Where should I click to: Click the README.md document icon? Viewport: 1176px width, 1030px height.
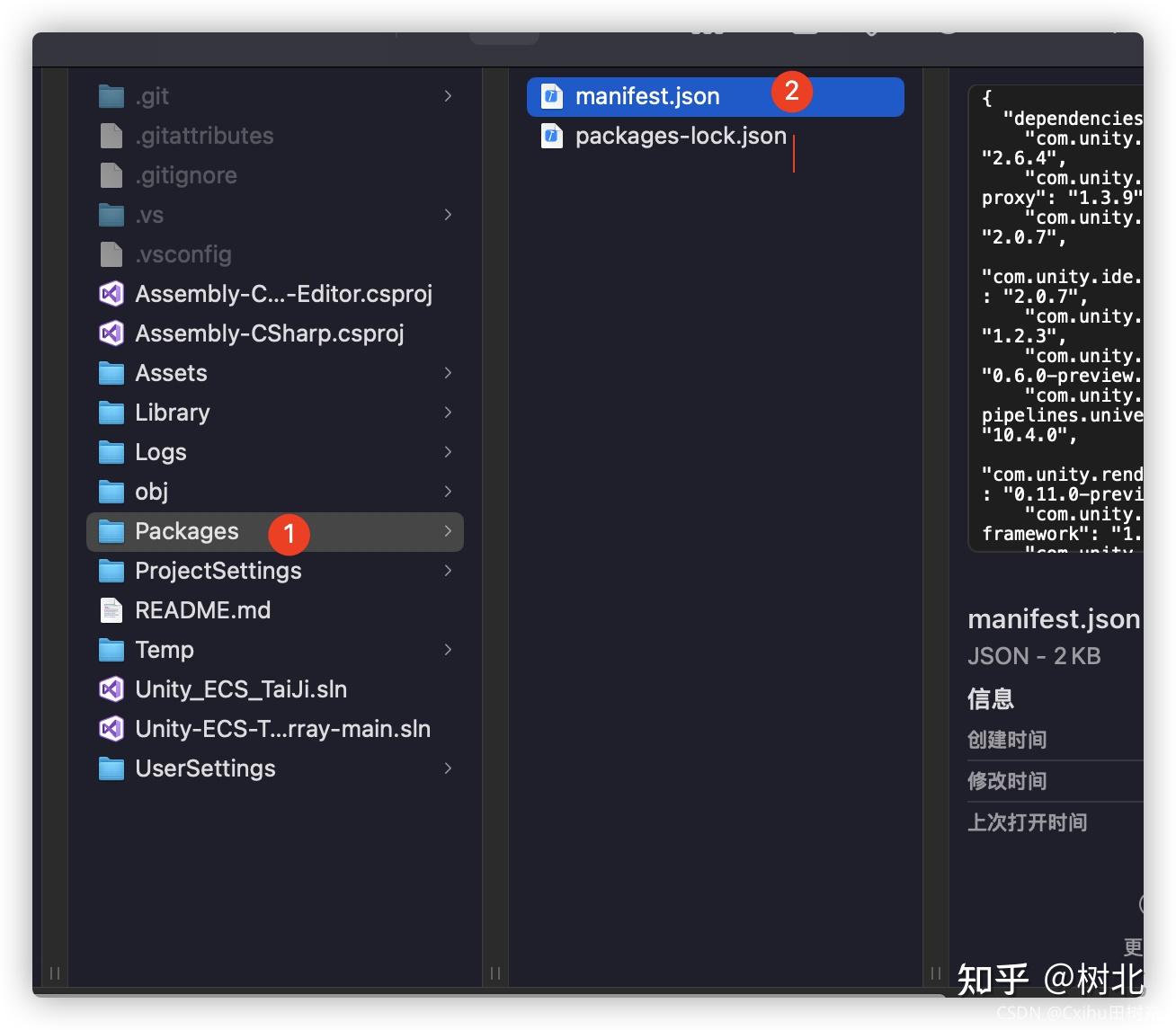111,610
